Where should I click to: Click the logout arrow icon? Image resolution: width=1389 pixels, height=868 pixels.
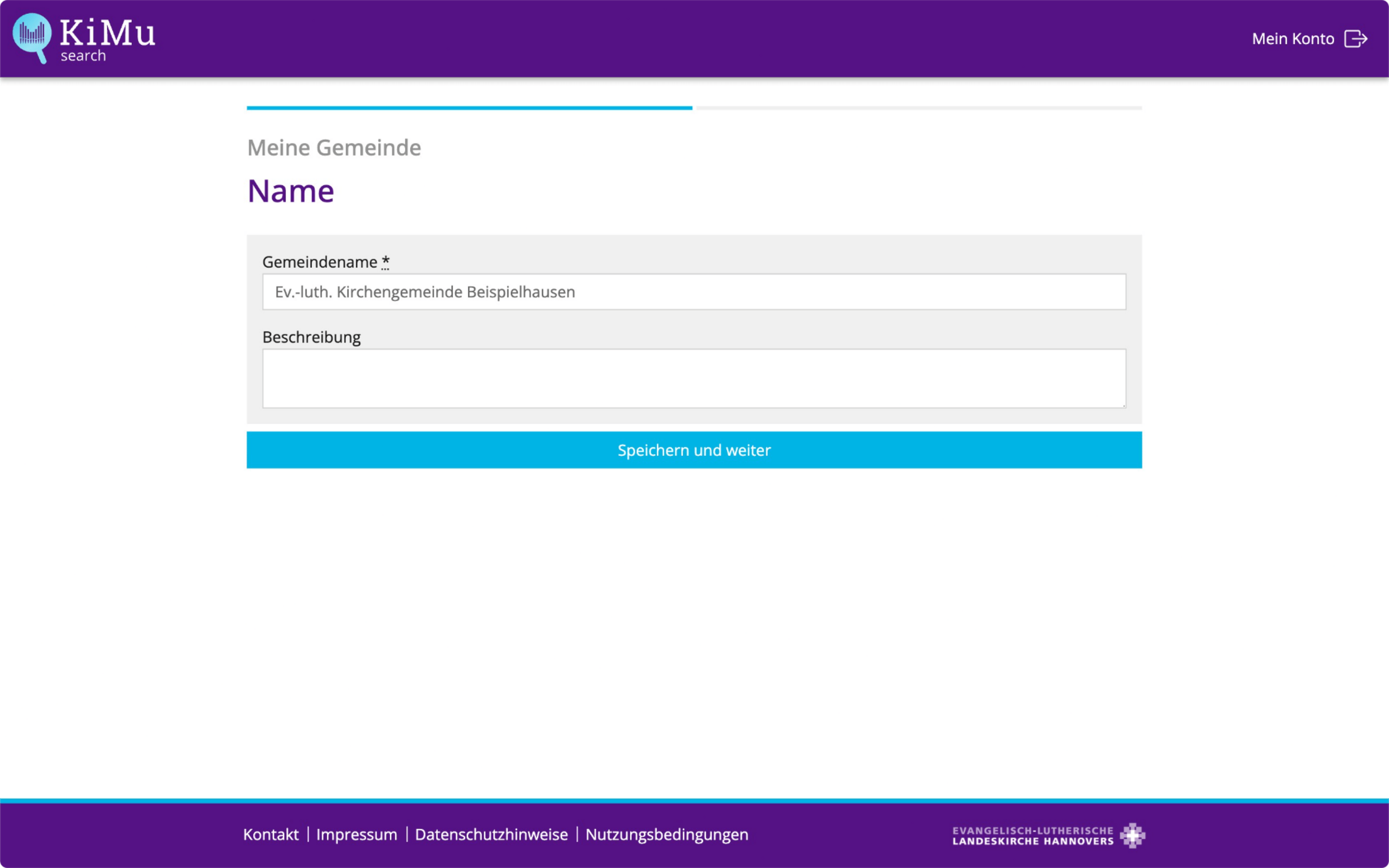click(x=1356, y=39)
